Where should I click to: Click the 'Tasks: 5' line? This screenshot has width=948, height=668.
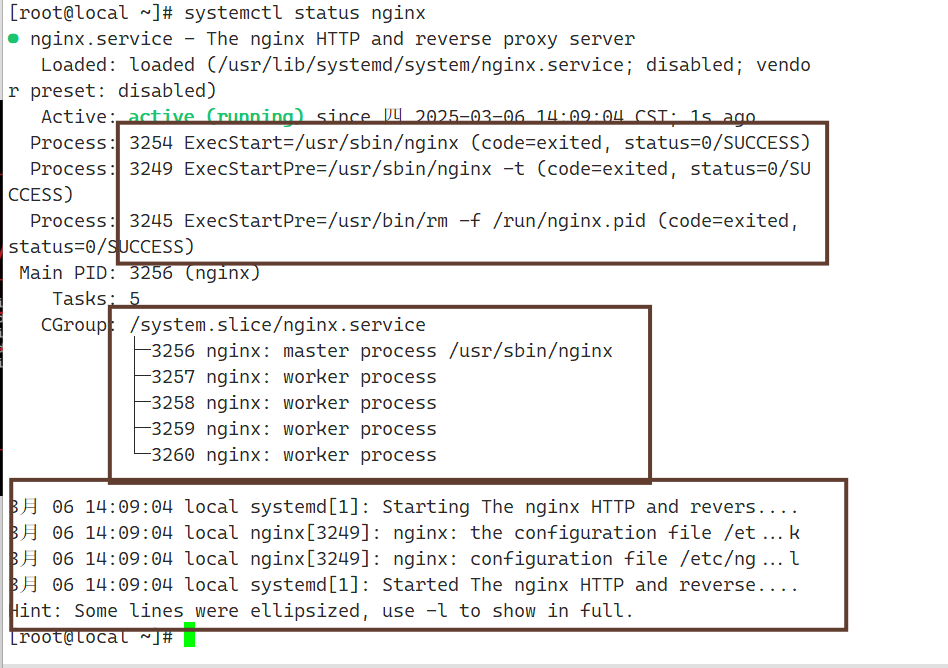coord(96,299)
